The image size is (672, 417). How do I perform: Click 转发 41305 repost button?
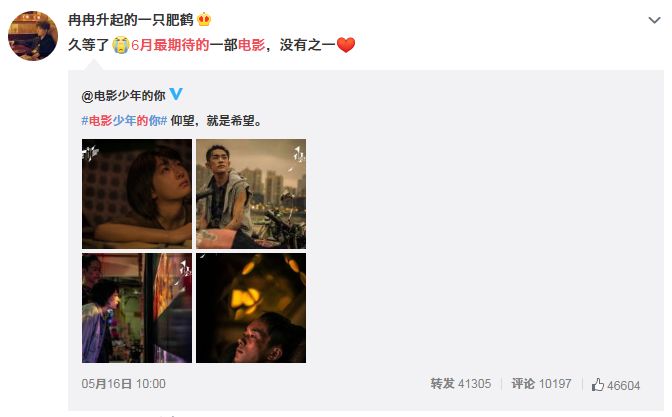point(461,384)
